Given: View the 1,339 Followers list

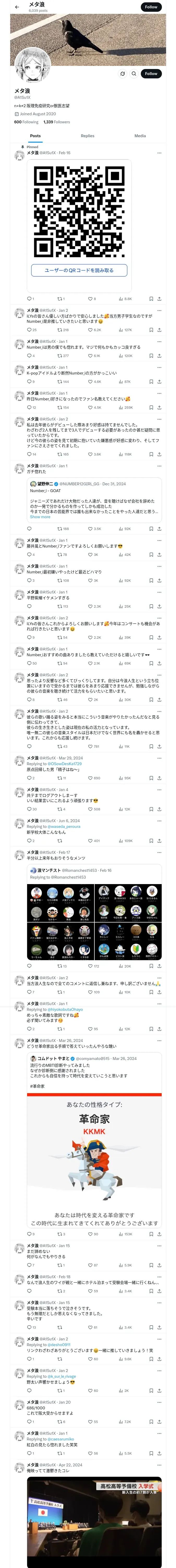Looking at the screenshot, I should click(x=56, y=122).
